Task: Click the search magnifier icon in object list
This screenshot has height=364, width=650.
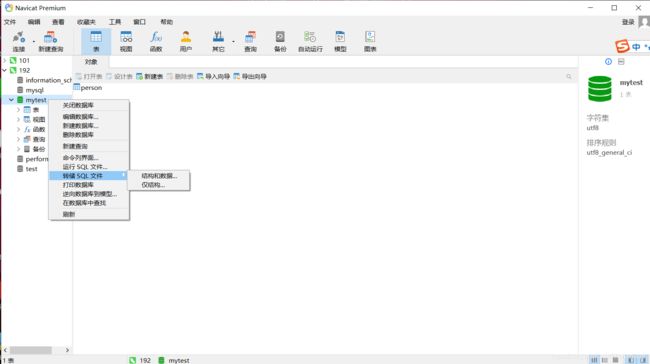Action: point(569,76)
